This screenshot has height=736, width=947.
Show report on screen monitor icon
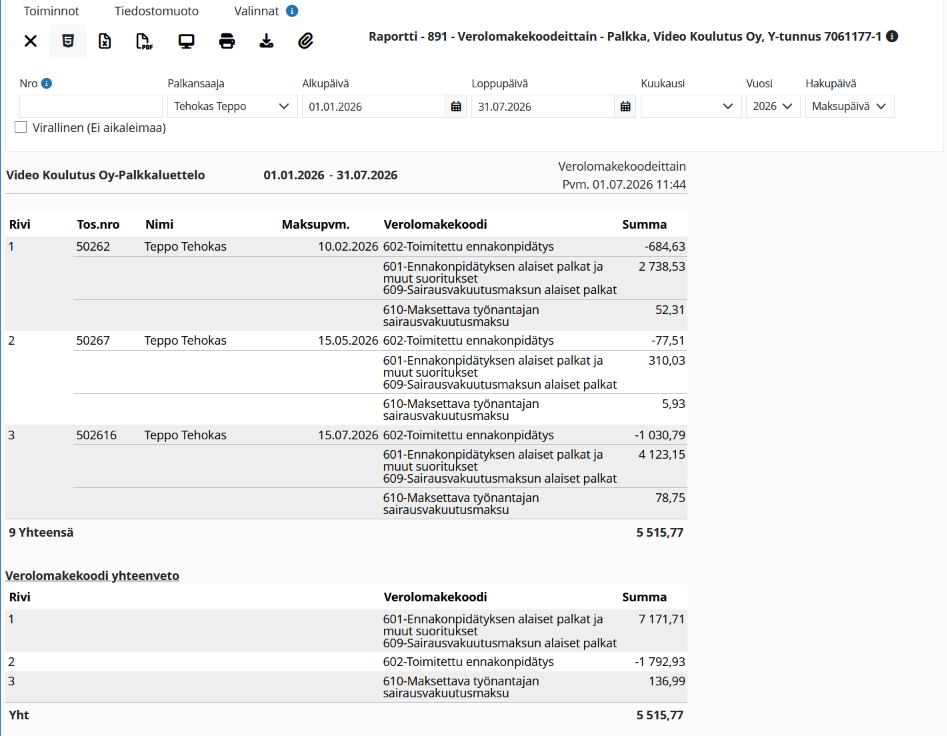pos(186,41)
